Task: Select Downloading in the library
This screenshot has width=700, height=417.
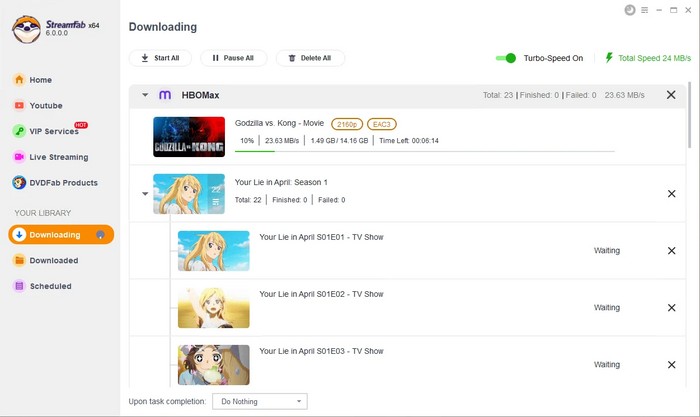Action: (x=61, y=234)
